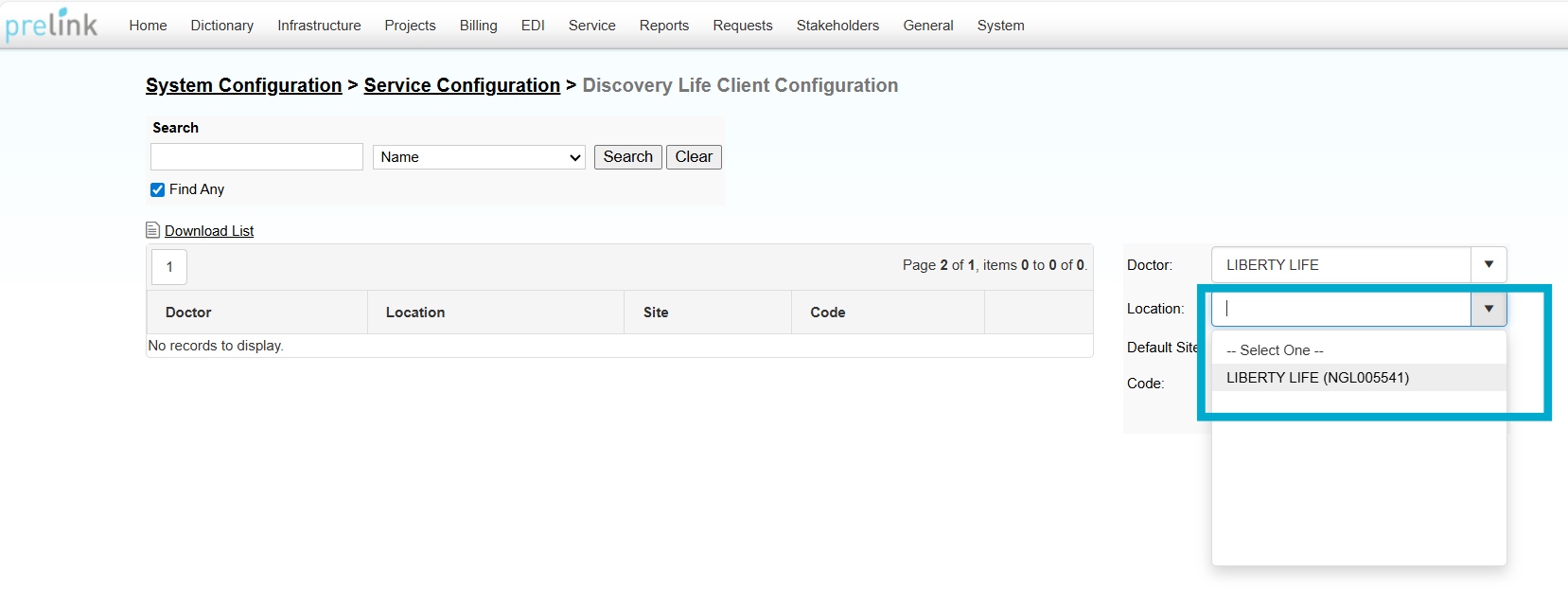Open the Home menu
1568x590 pixels.
coord(148,26)
